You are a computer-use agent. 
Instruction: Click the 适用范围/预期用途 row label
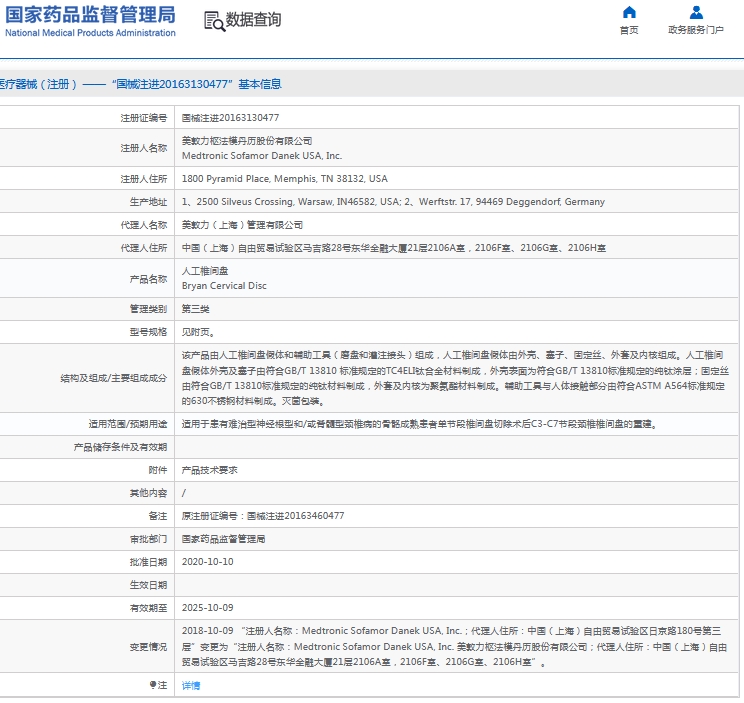coord(128,424)
